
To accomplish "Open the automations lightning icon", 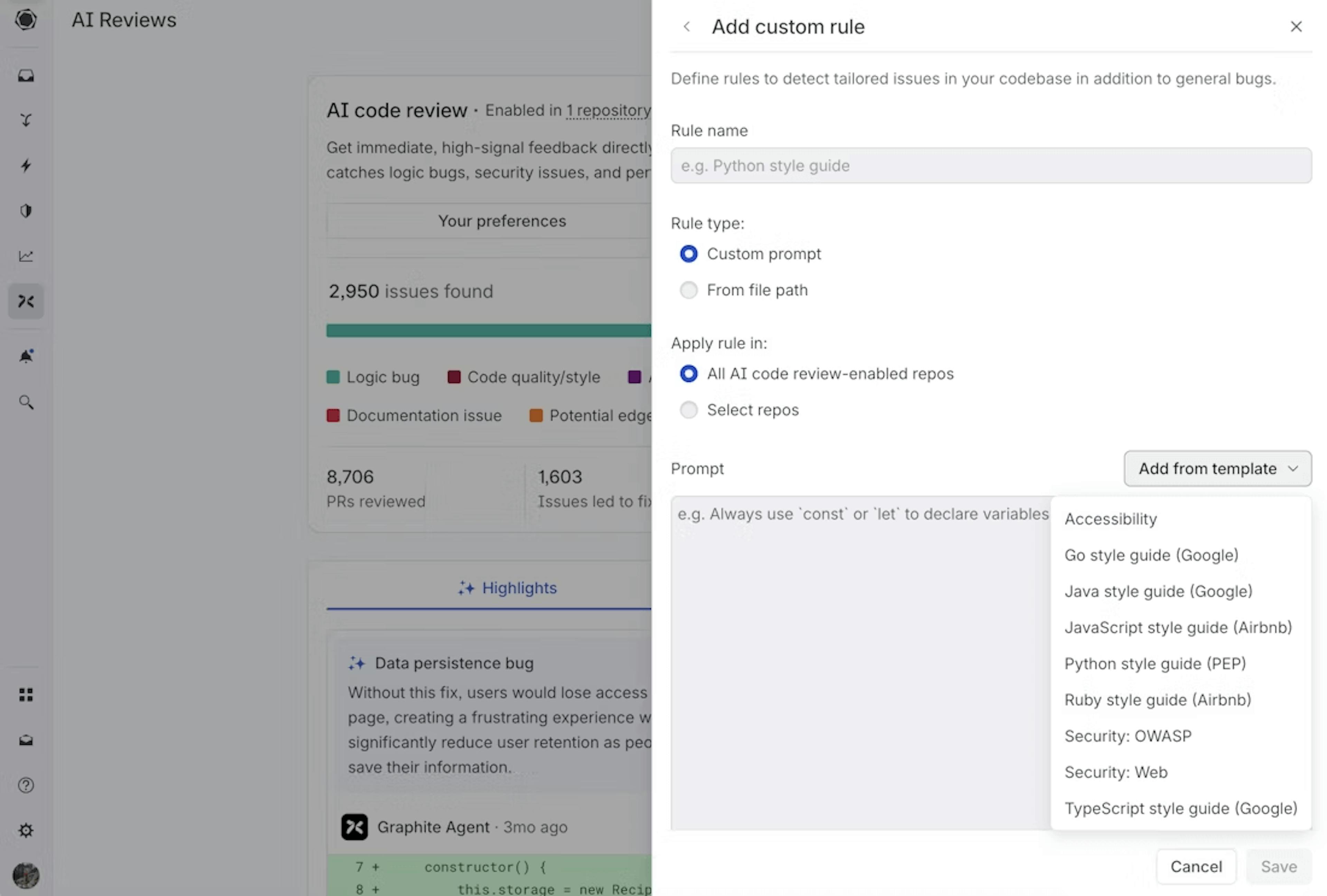I will coord(26,165).
